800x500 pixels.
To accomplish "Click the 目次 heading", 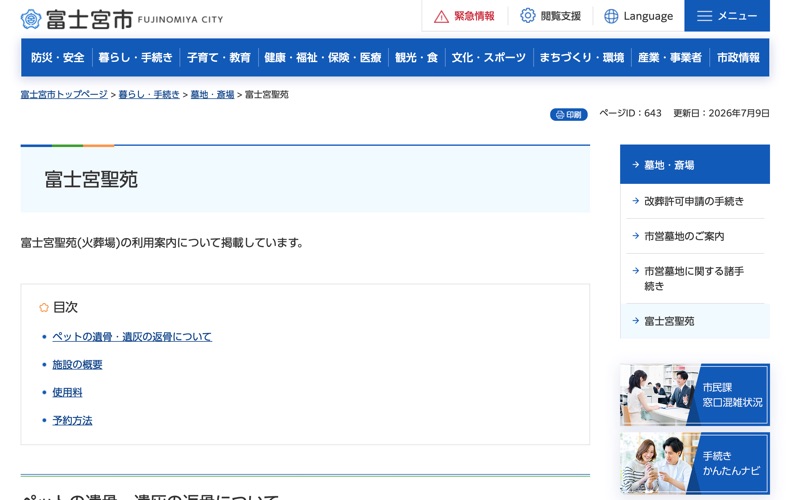I will 65,307.
